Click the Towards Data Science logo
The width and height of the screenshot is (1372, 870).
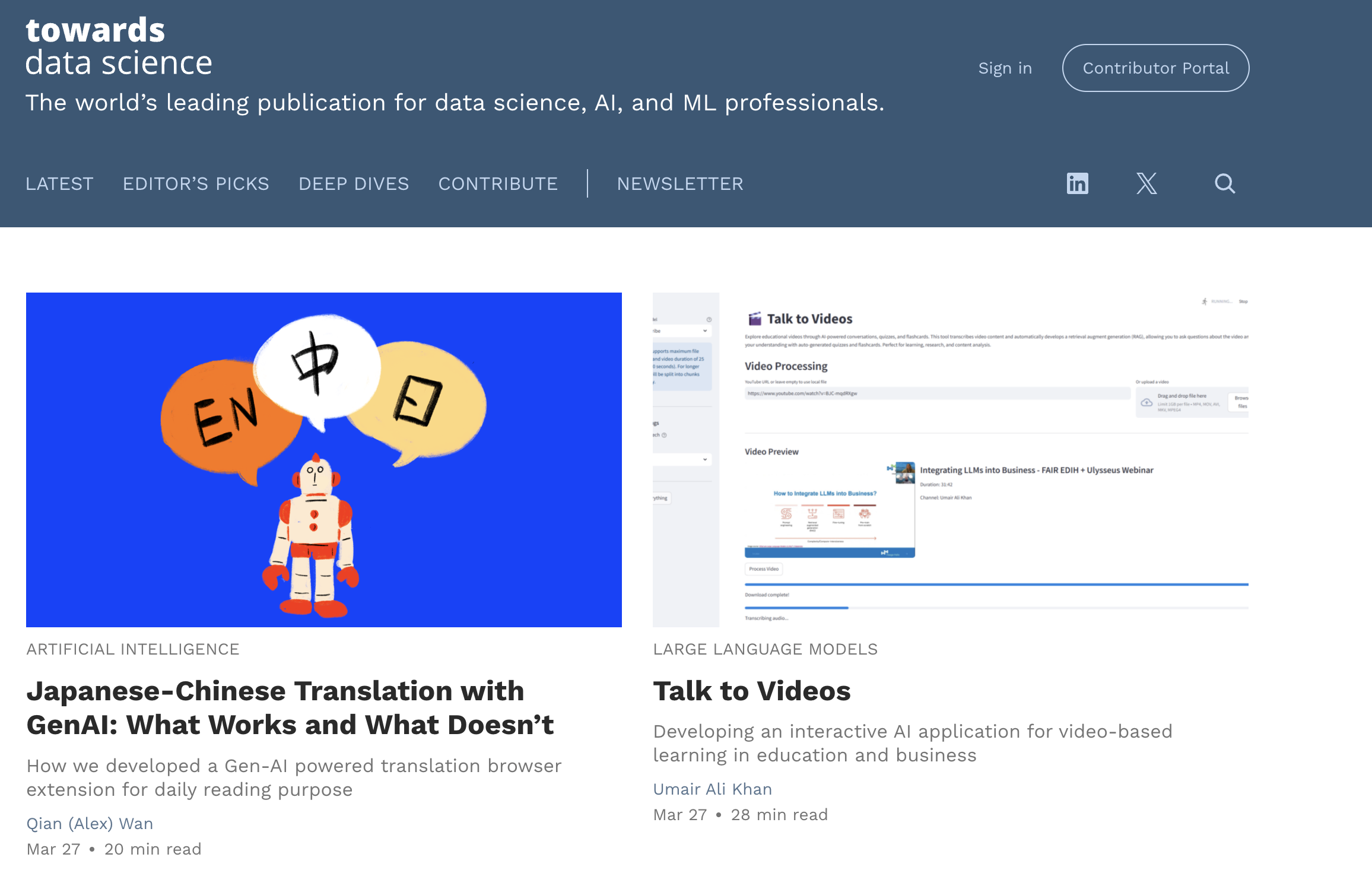119,47
